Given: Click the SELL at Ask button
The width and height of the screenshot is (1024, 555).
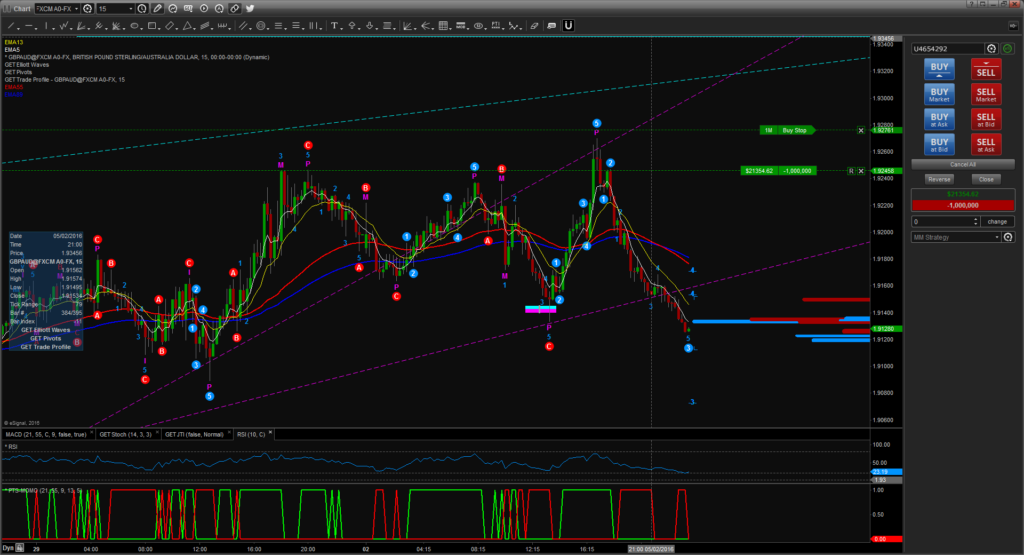Looking at the screenshot, I should coord(985,144).
